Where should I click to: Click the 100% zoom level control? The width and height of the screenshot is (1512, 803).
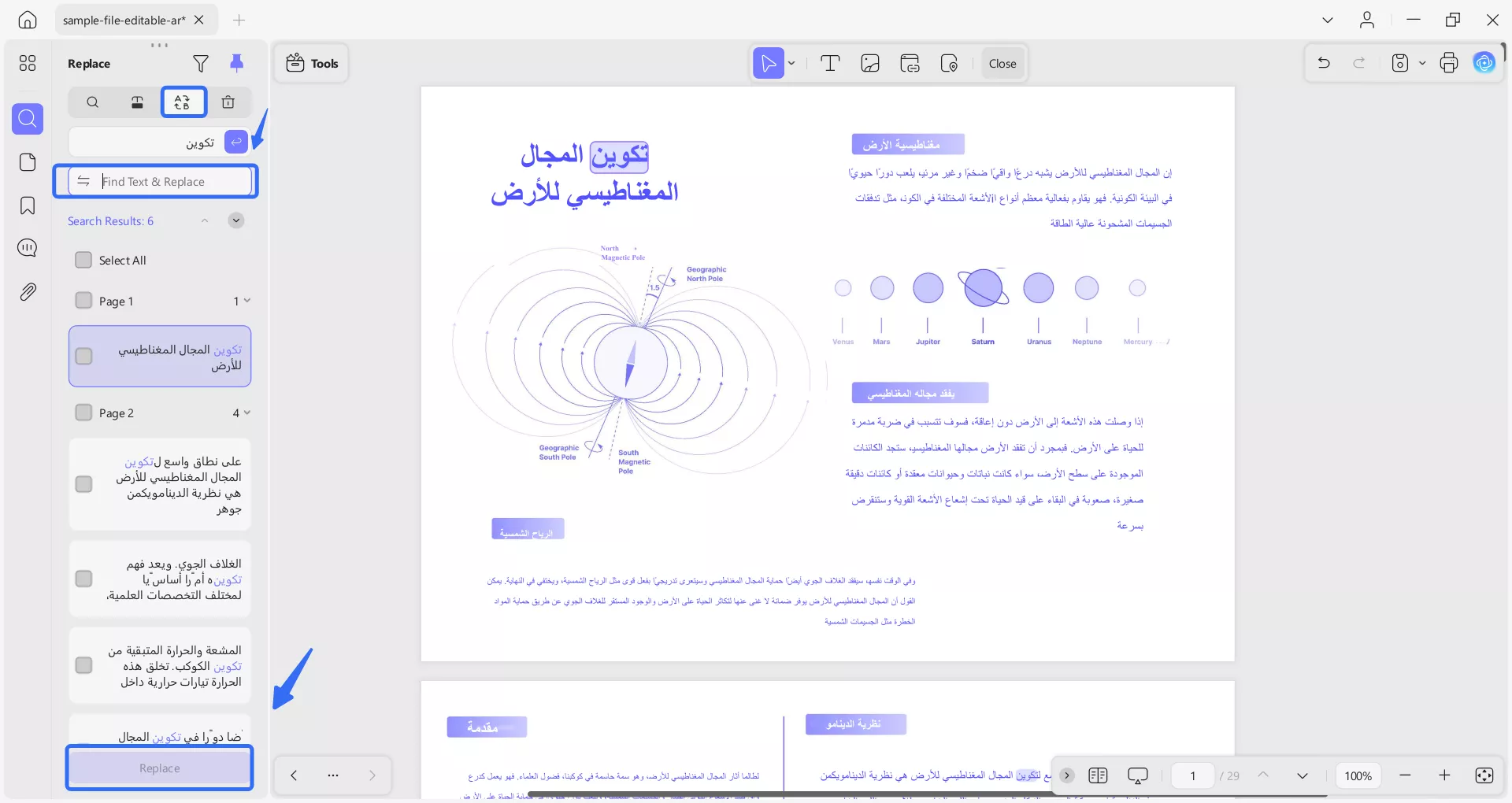click(1358, 775)
